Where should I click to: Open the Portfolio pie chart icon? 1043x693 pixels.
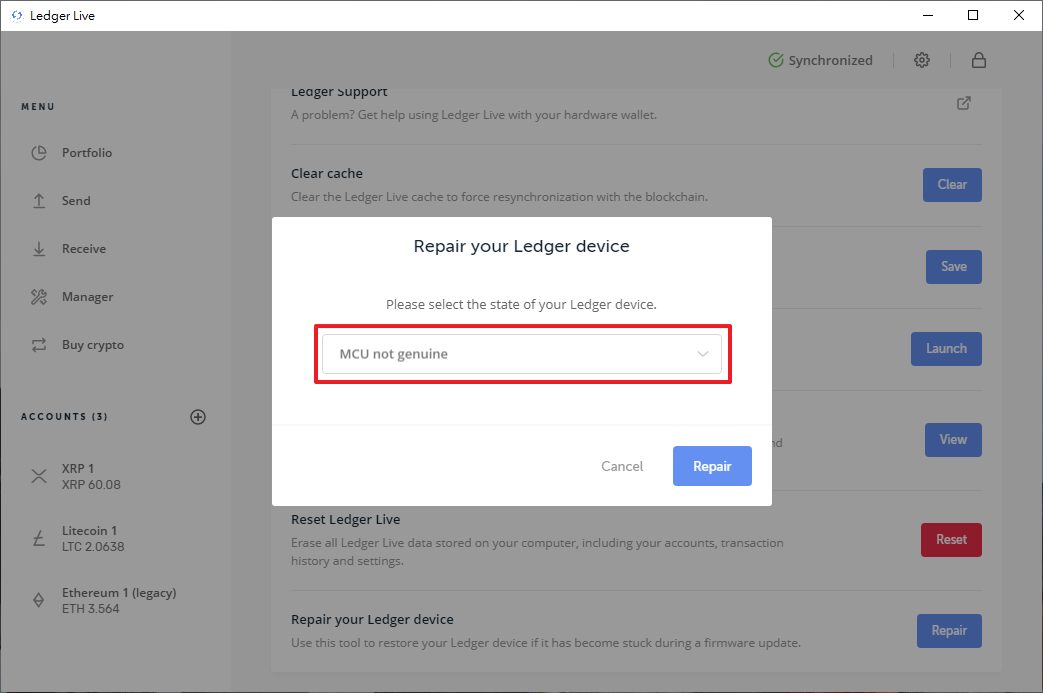coord(39,153)
